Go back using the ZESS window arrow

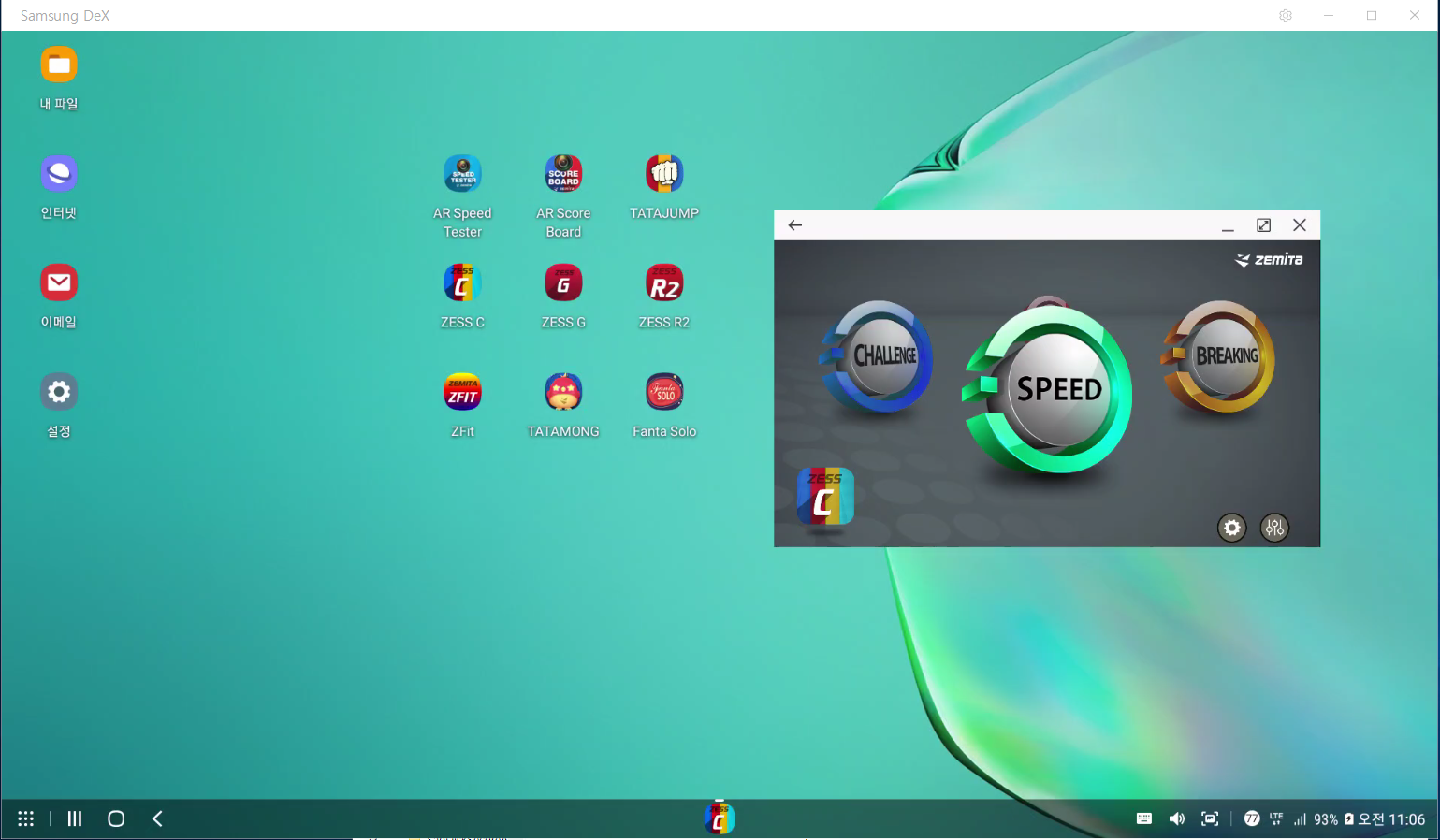point(795,225)
